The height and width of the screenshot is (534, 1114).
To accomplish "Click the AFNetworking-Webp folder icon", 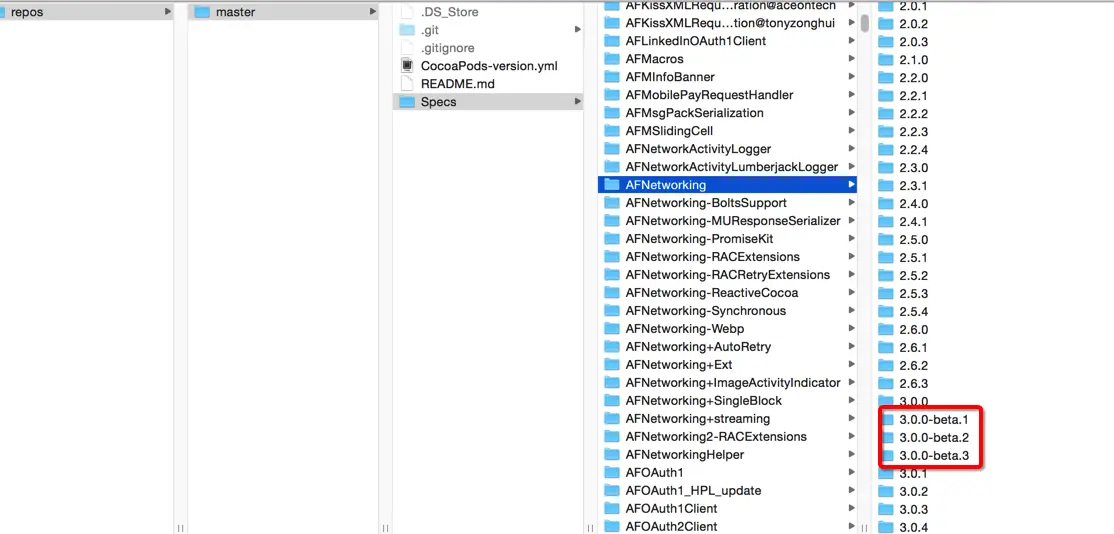I will coord(612,329).
